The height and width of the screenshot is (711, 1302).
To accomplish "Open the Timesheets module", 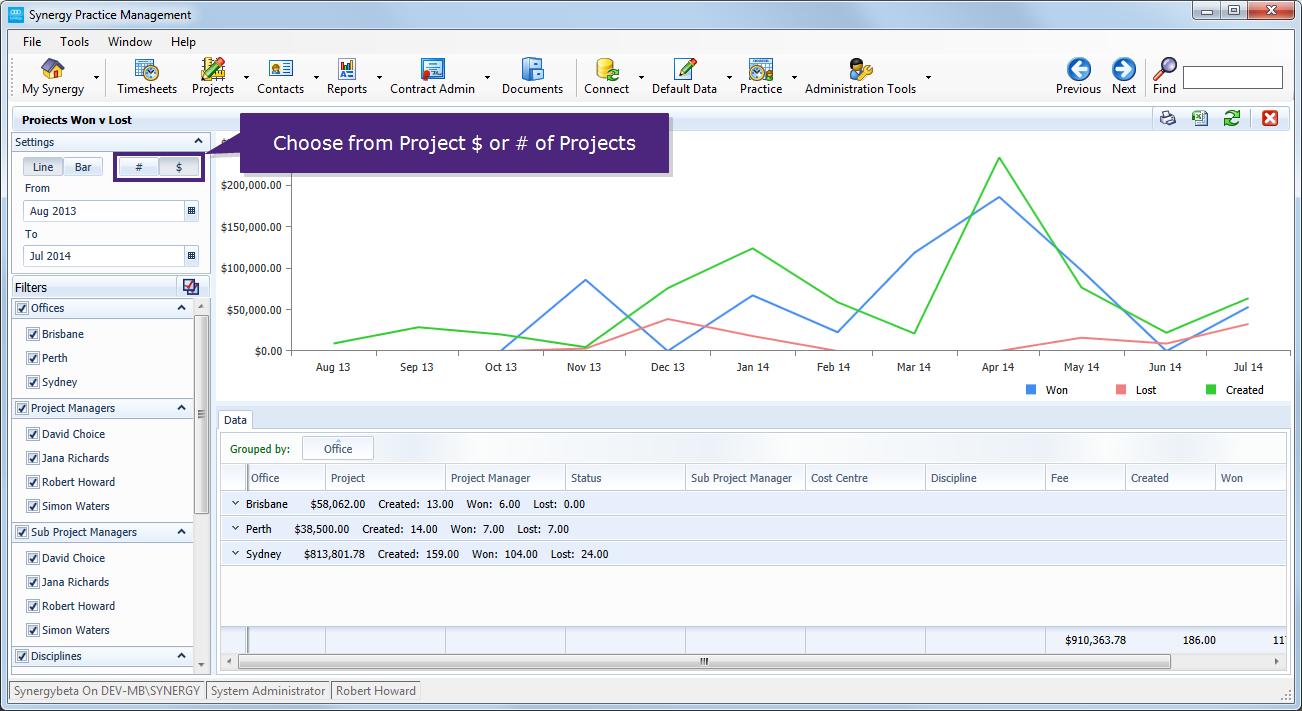I will coord(146,76).
